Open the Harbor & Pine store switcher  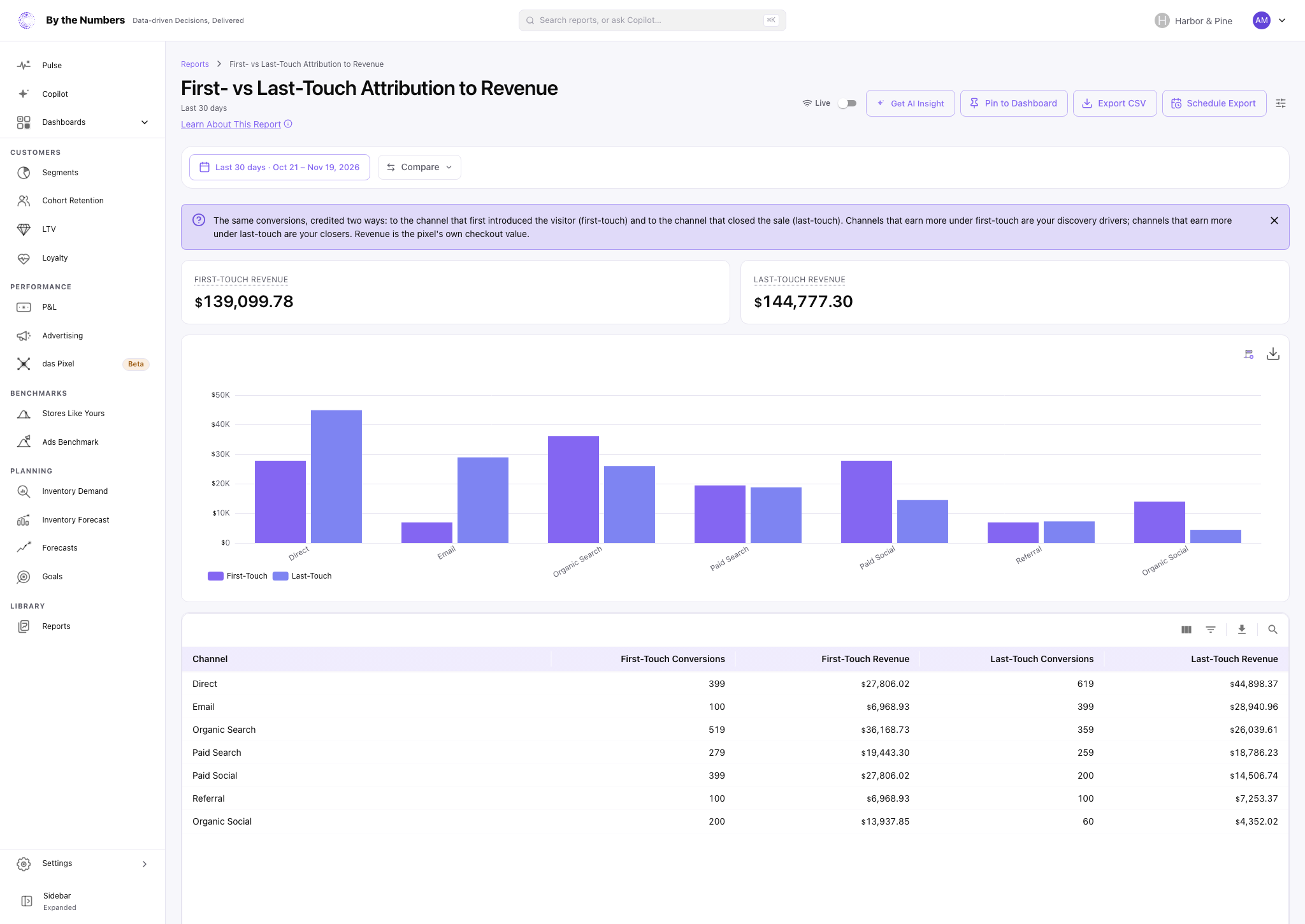(1193, 20)
